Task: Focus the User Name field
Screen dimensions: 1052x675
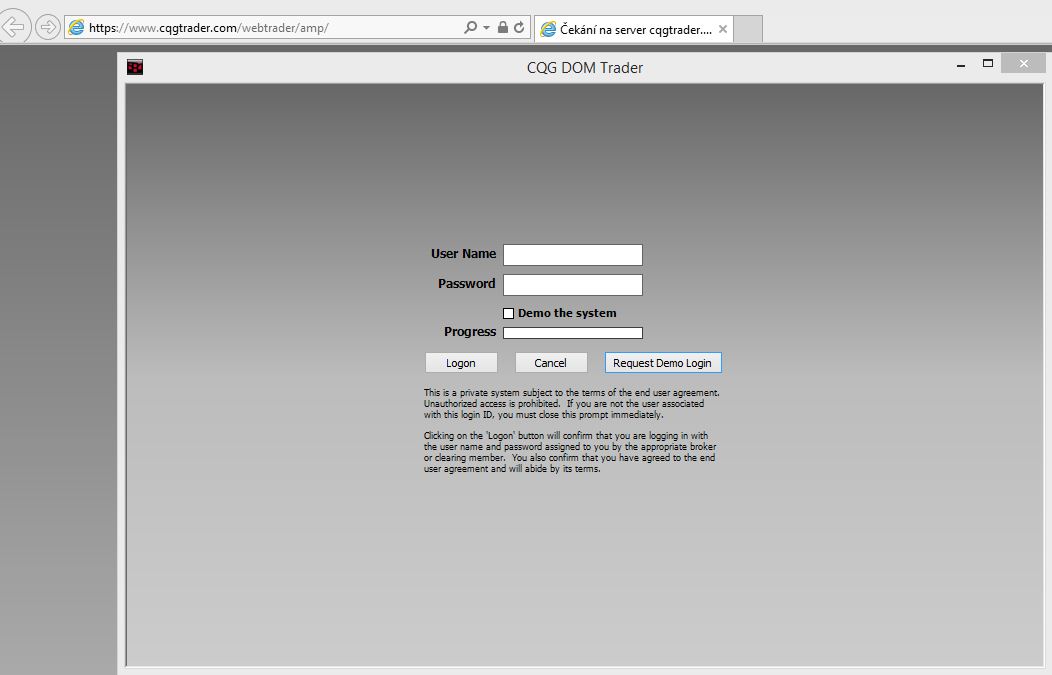Action: pyautogui.click(x=573, y=255)
